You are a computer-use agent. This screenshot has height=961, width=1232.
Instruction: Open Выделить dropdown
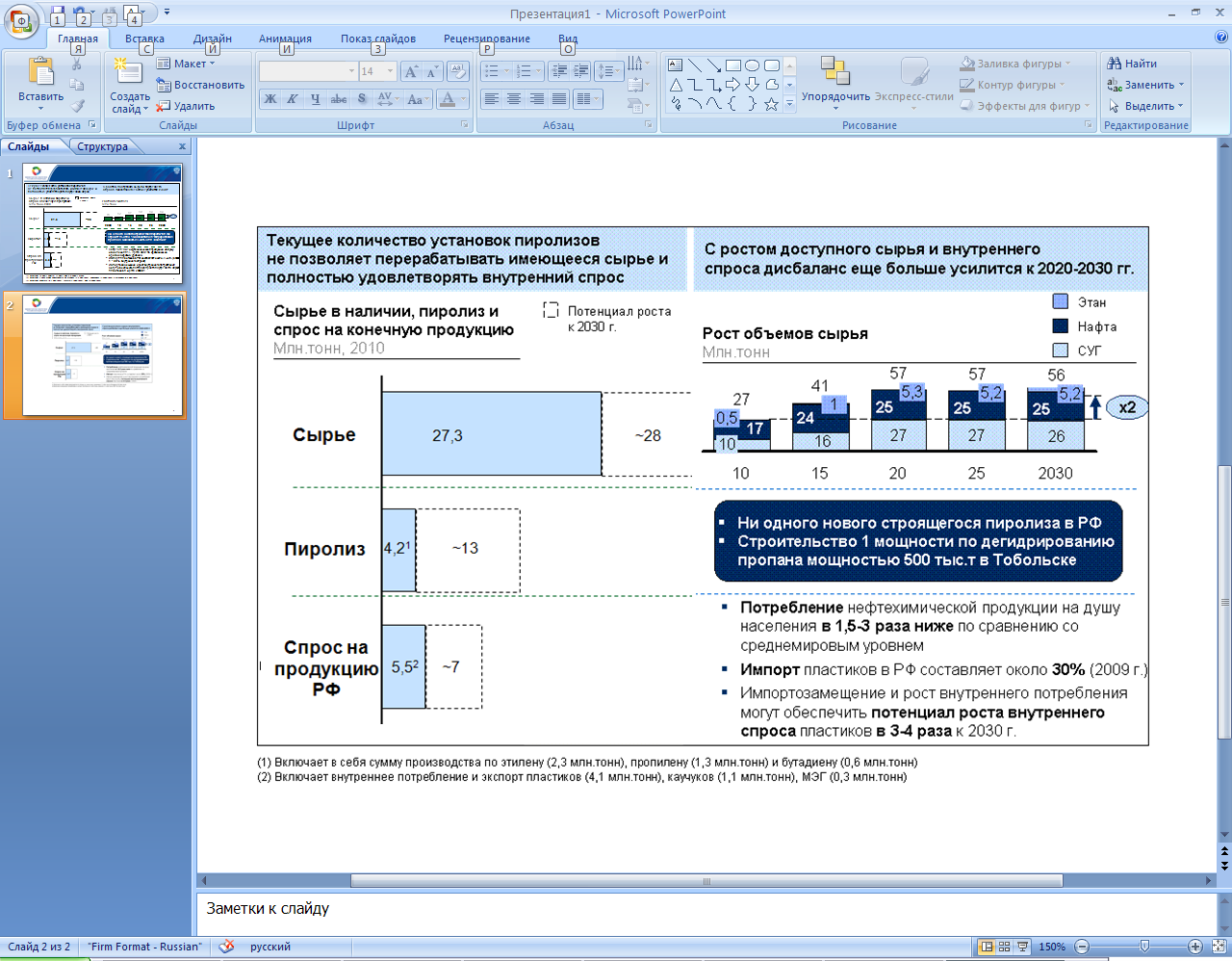(1146, 106)
